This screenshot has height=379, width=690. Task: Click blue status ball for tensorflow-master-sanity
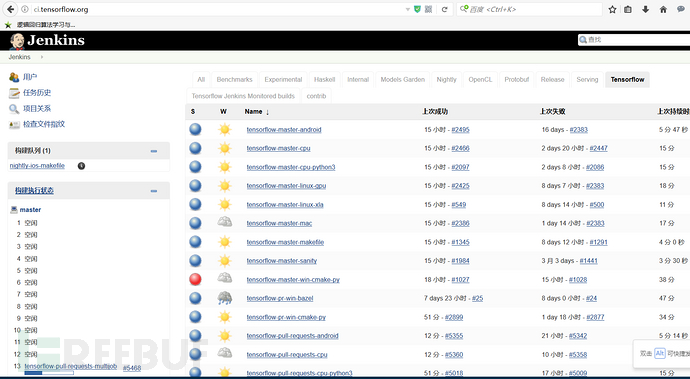pyautogui.click(x=195, y=261)
